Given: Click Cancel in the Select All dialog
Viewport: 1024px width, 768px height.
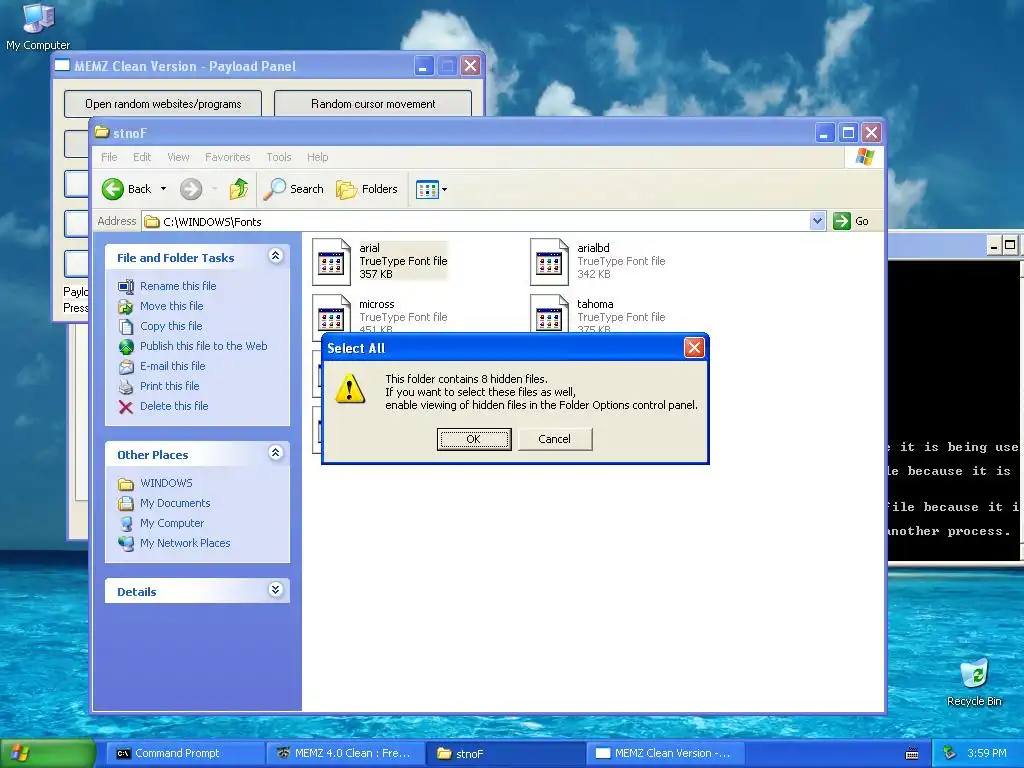Looking at the screenshot, I should (x=554, y=439).
